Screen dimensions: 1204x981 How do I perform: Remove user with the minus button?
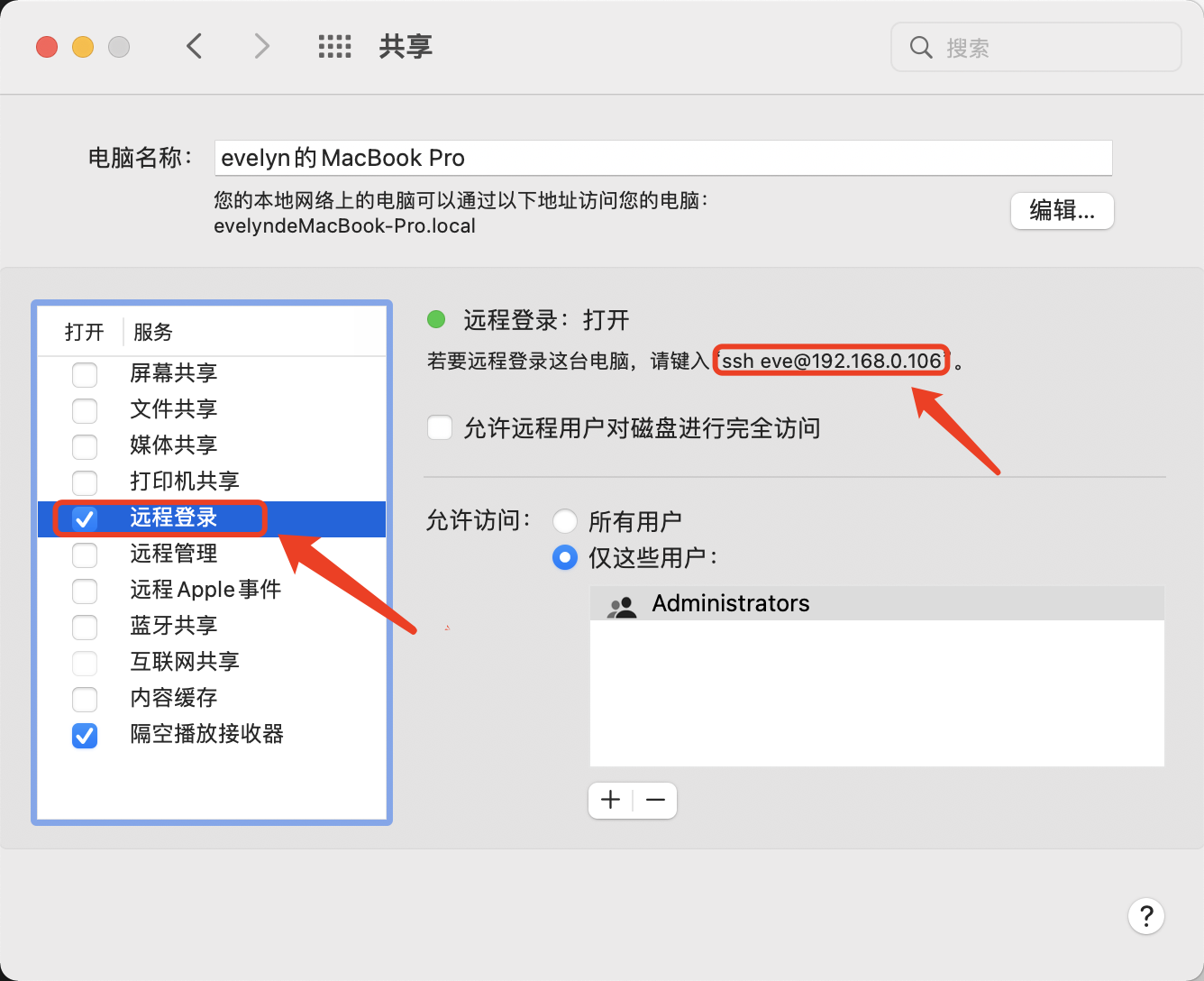pyautogui.click(x=655, y=800)
